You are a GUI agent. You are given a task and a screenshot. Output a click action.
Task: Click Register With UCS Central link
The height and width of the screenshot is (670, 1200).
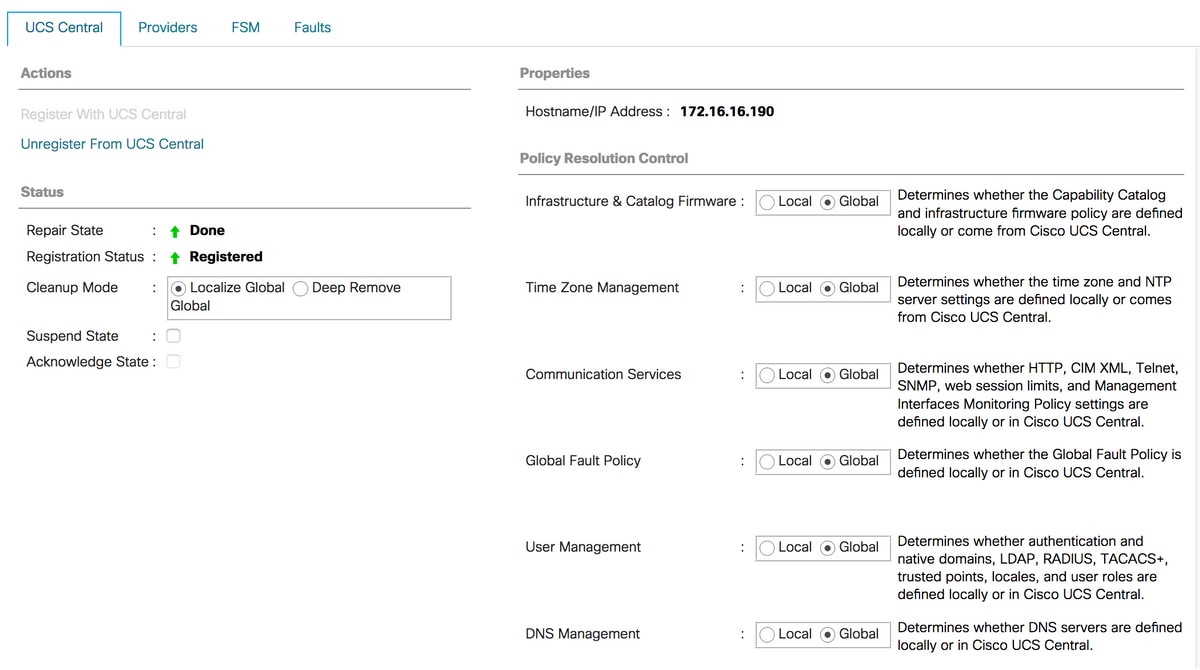coord(103,114)
